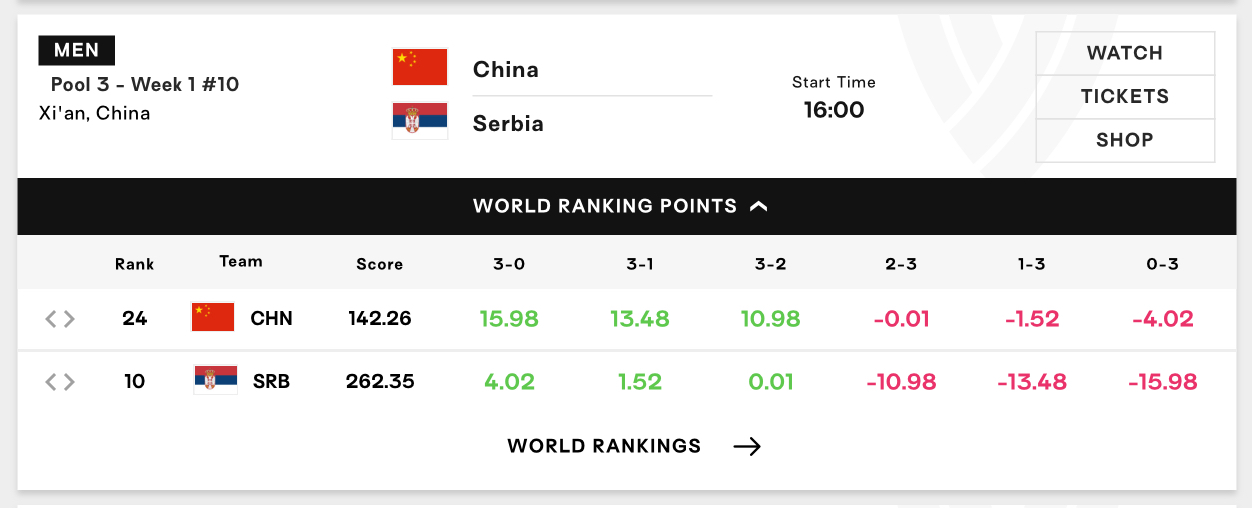Click the small Serbia flag beside SRB
The image size is (1252, 508).
point(215,380)
